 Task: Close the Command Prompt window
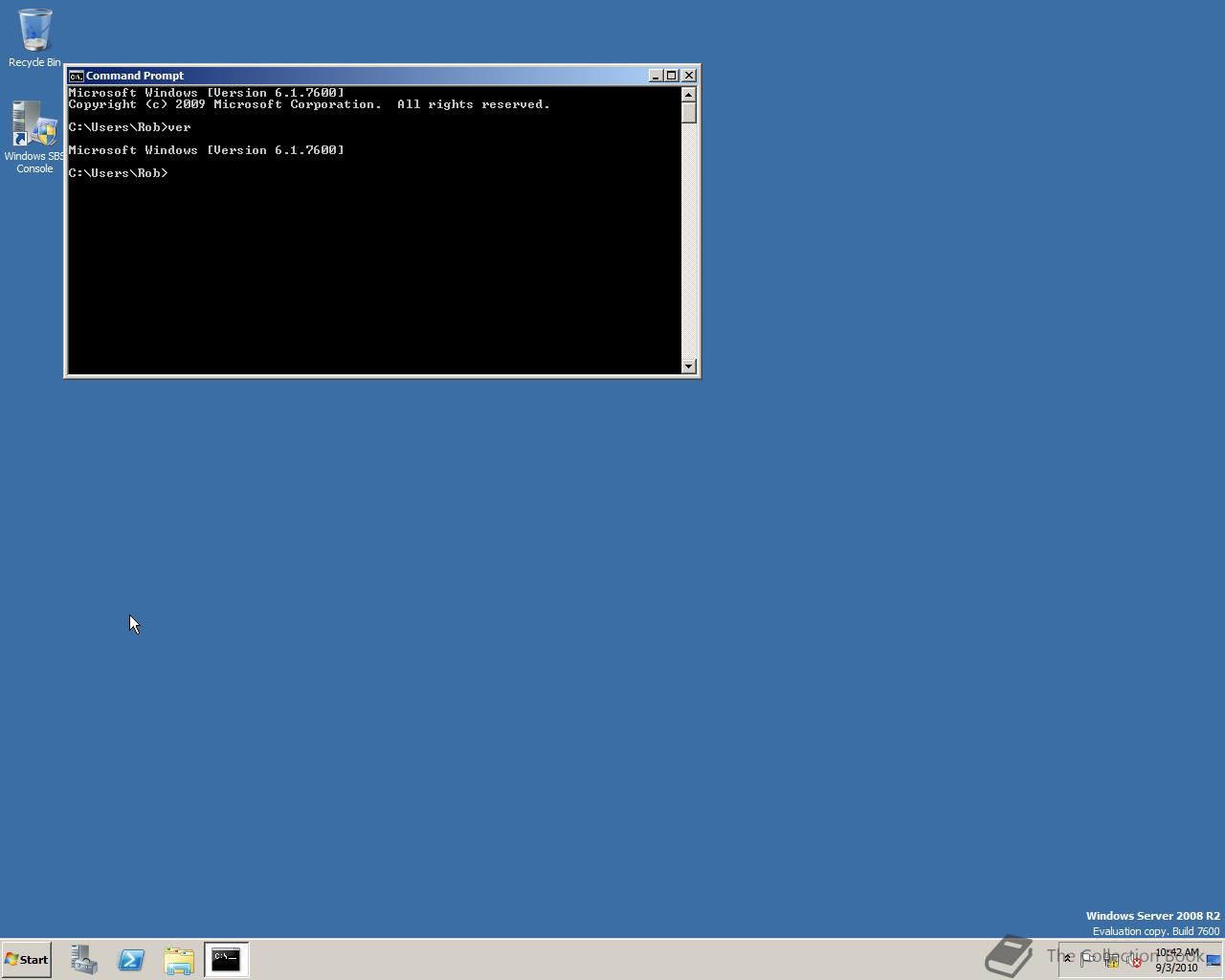click(688, 76)
